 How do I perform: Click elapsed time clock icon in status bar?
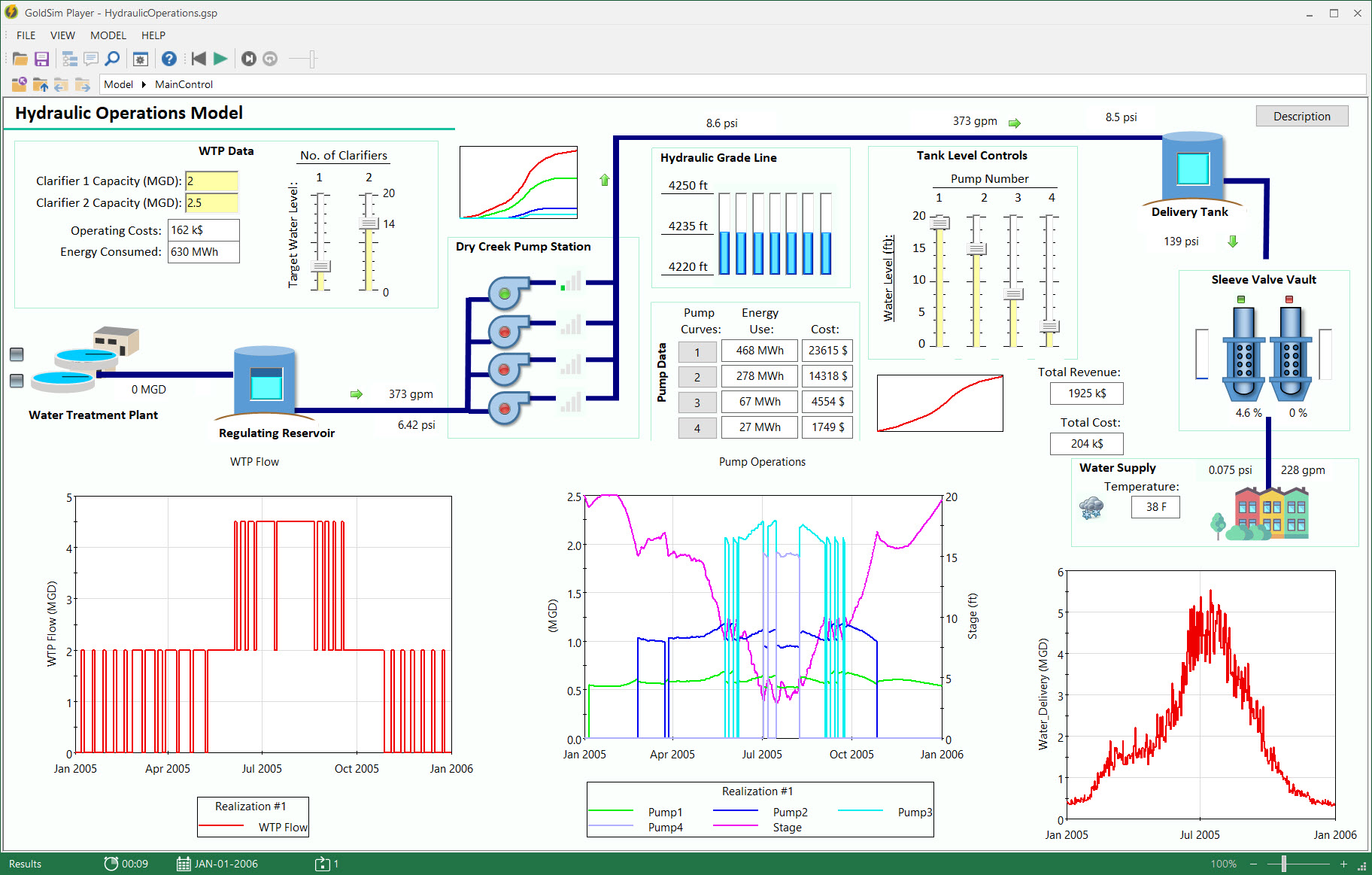pos(111,864)
